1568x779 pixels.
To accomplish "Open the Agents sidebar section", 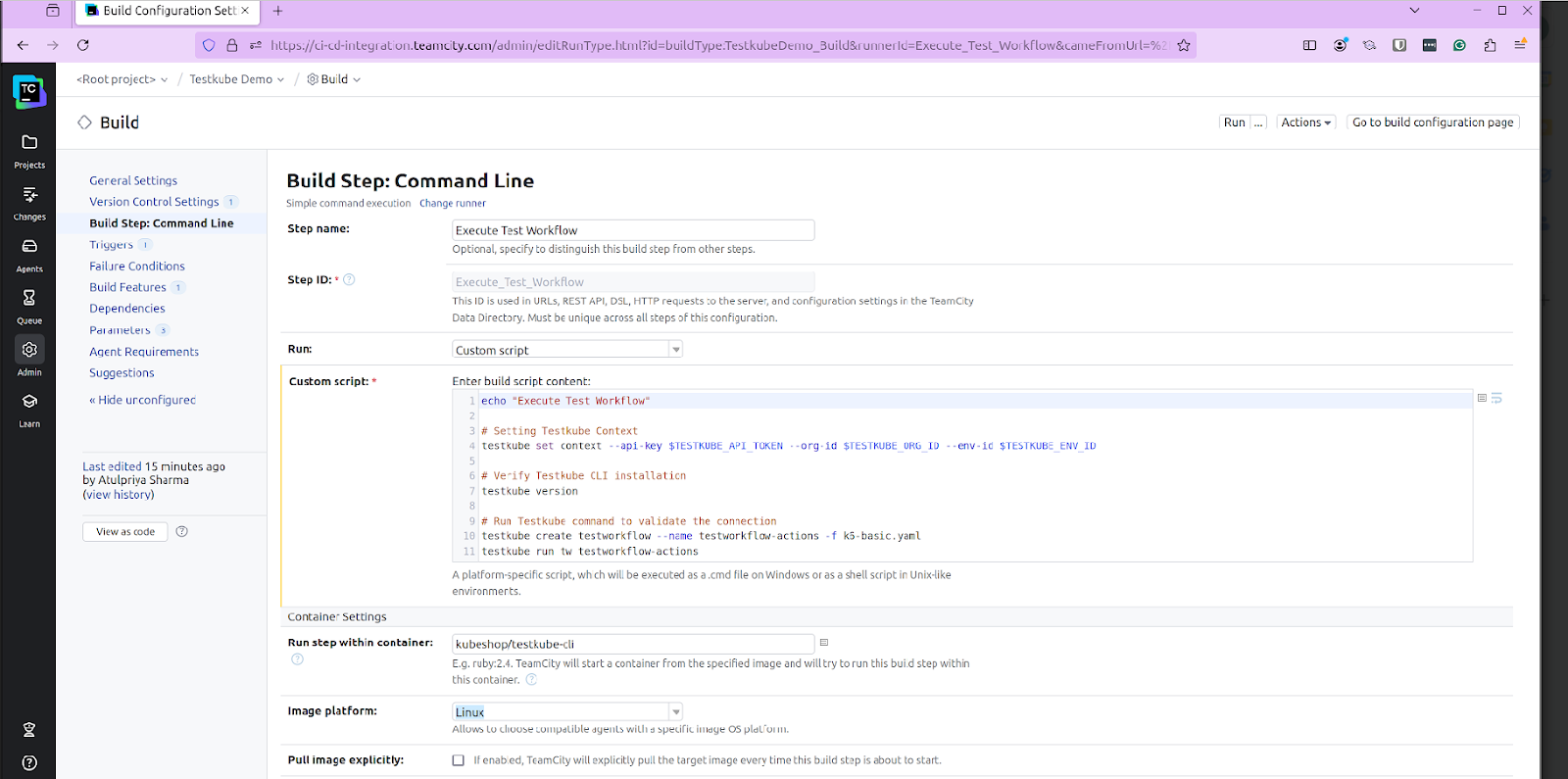I will [x=29, y=256].
